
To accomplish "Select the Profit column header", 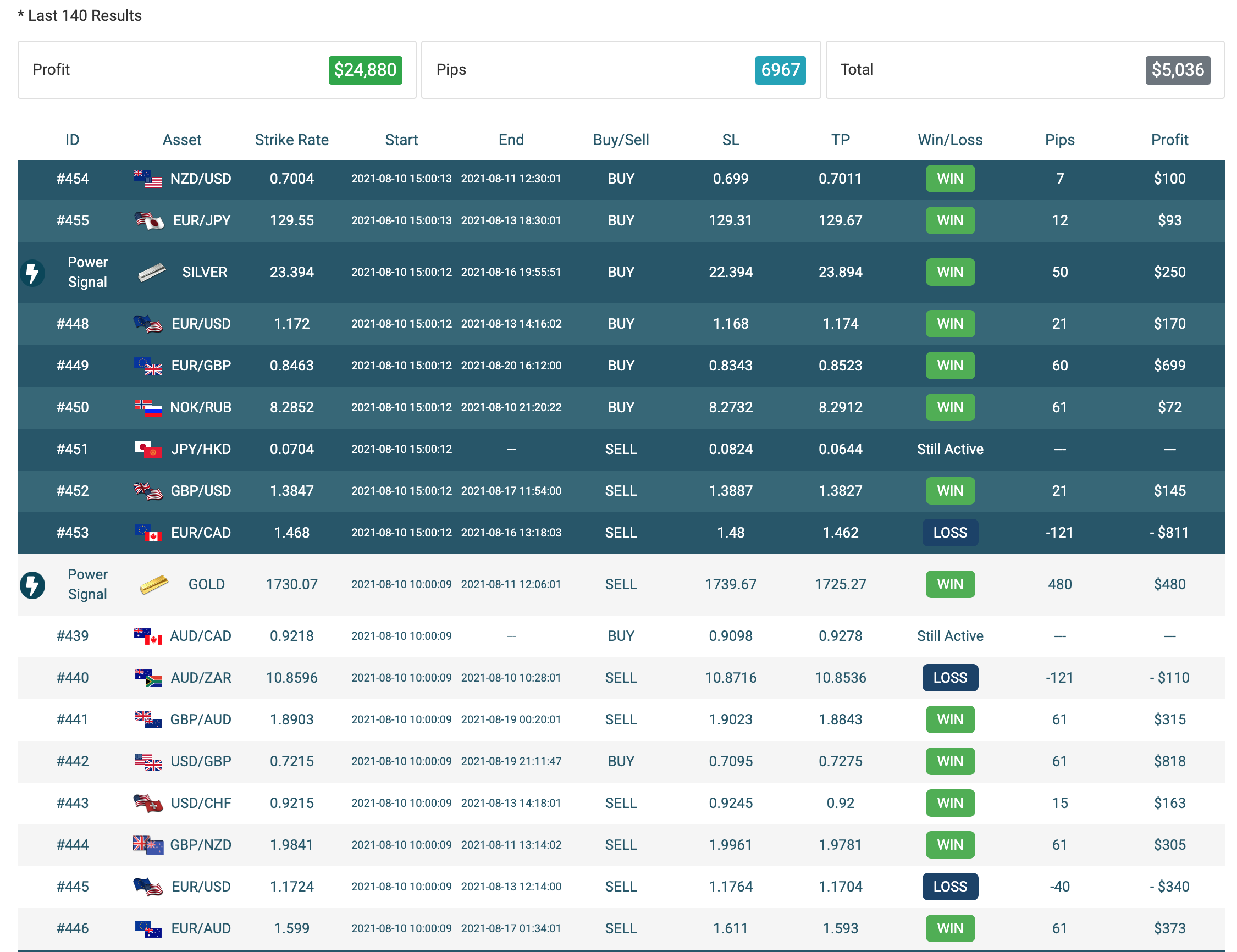I will [1169, 140].
